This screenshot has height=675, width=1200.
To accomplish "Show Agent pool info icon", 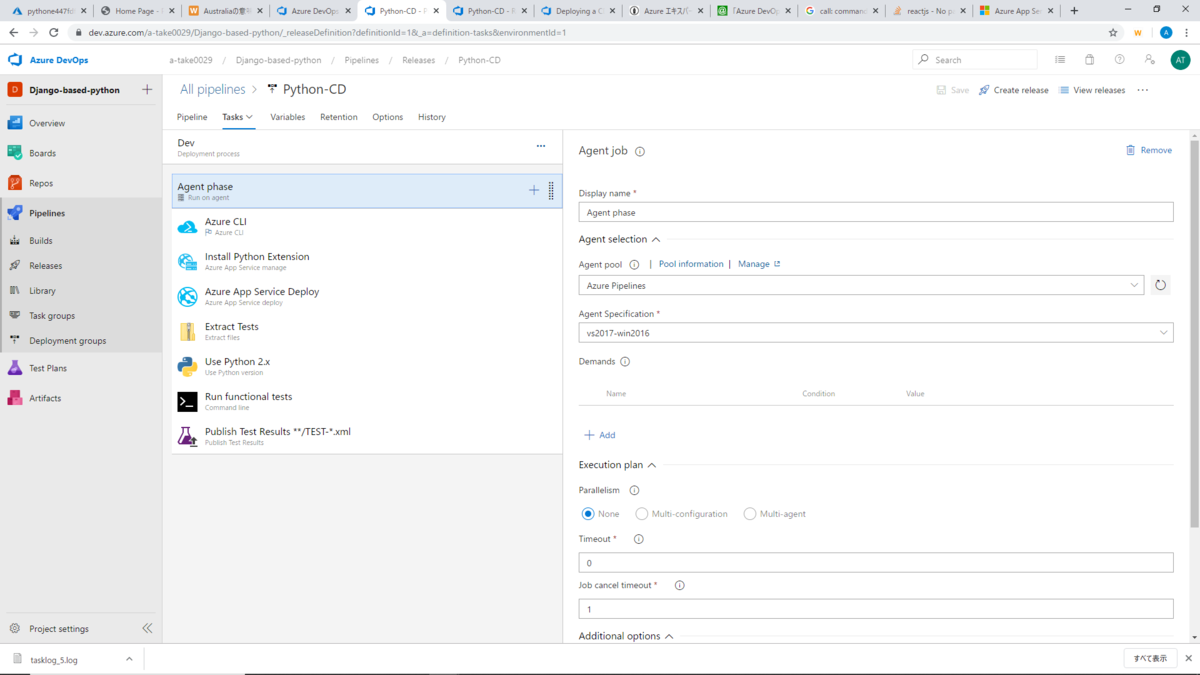I will (x=634, y=265).
